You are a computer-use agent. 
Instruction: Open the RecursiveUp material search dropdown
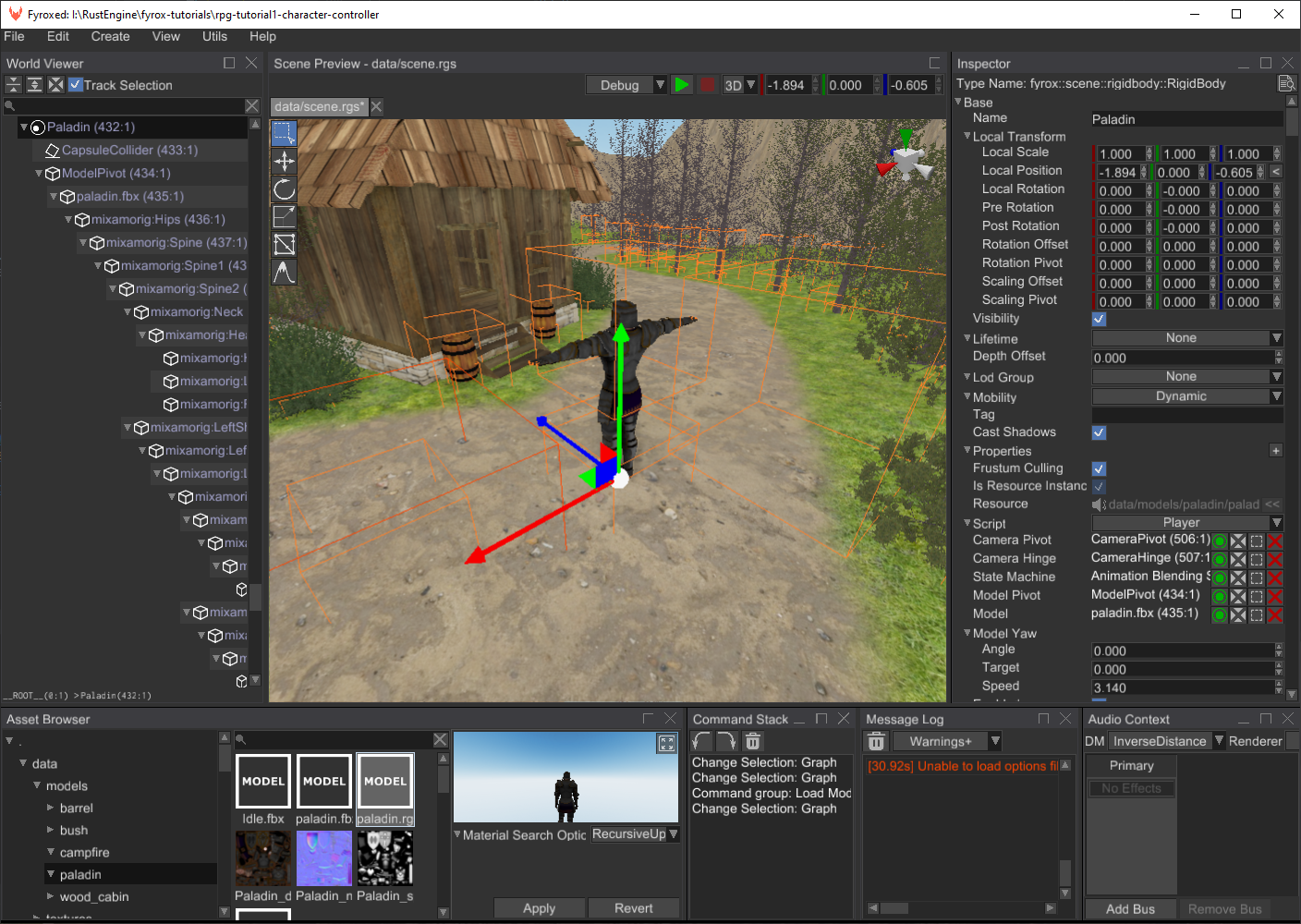coord(635,834)
